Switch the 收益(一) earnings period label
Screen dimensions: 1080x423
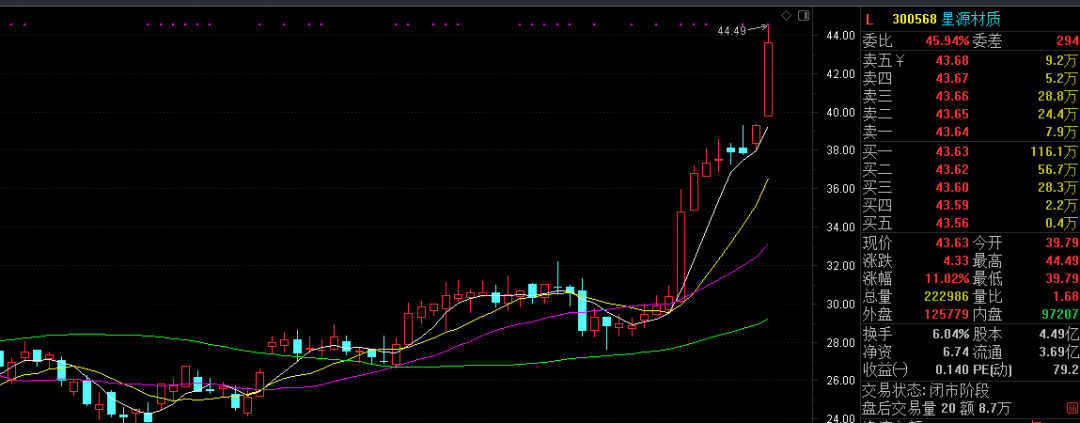pos(884,370)
